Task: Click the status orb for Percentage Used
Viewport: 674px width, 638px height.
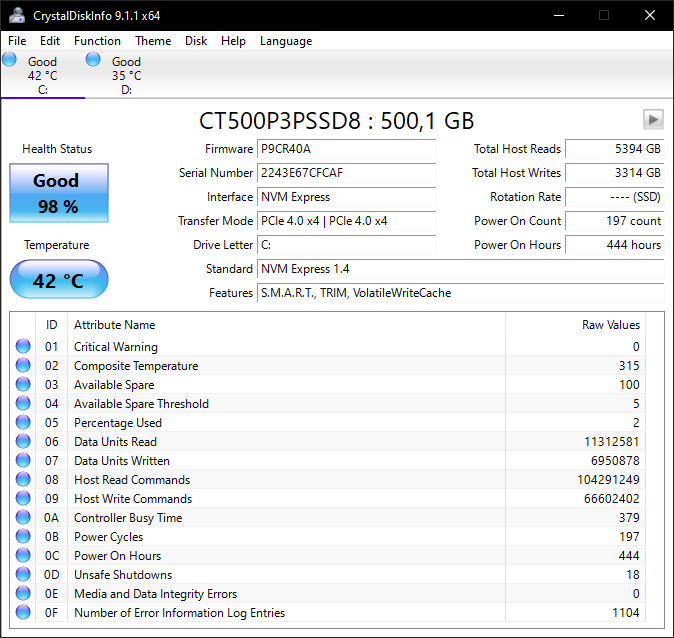Action: 23,422
